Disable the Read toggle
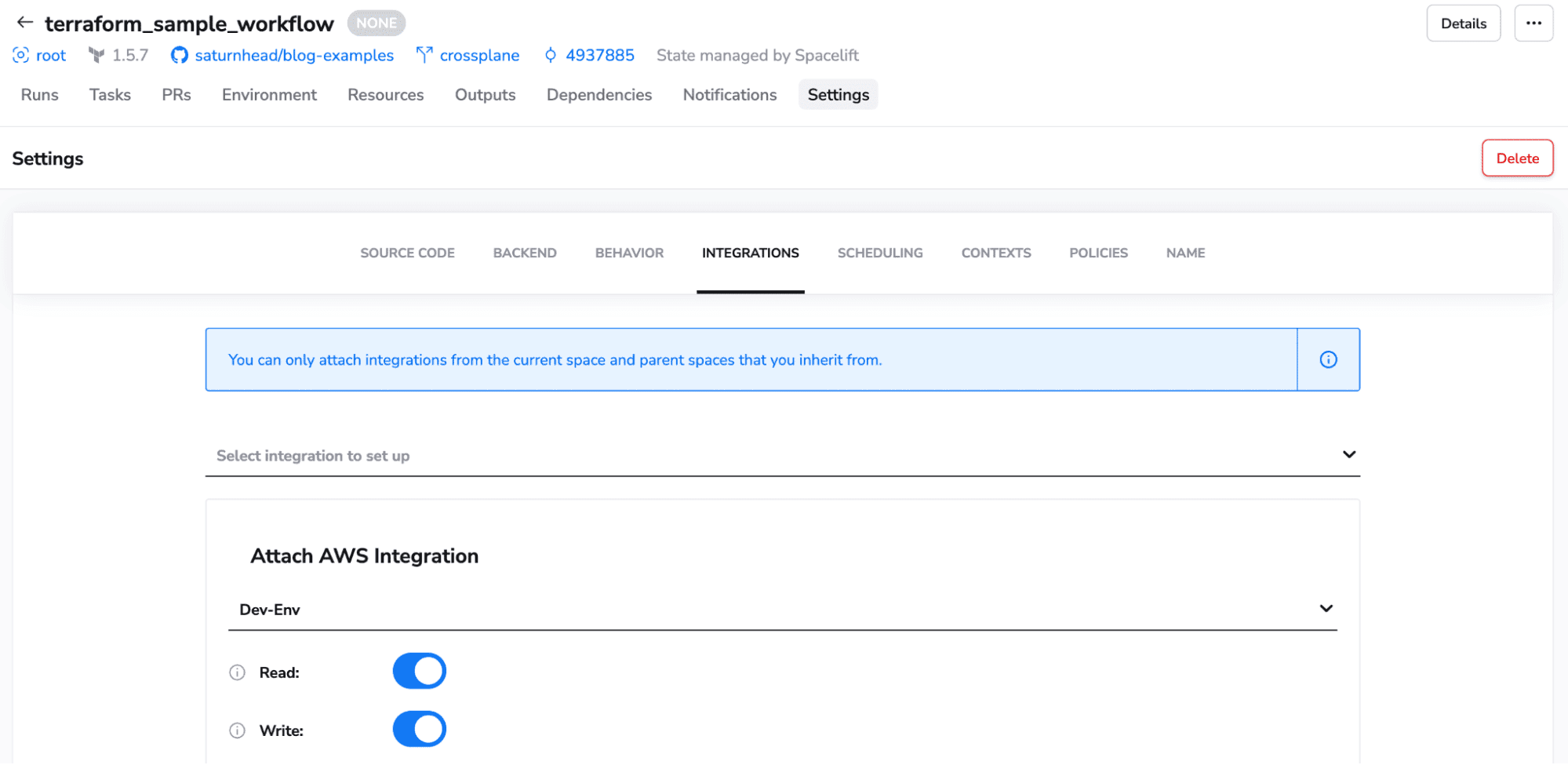The width and height of the screenshot is (1568, 765). click(x=420, y=671)
